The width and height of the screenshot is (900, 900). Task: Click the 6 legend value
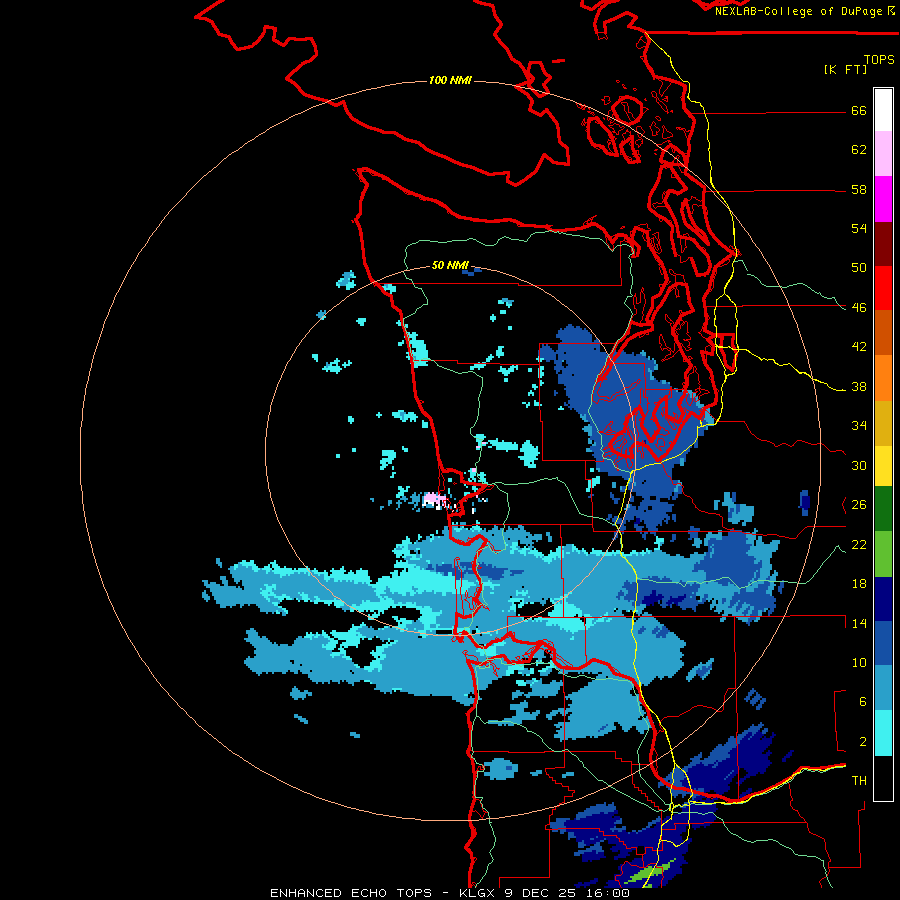(x=862, y=702)
